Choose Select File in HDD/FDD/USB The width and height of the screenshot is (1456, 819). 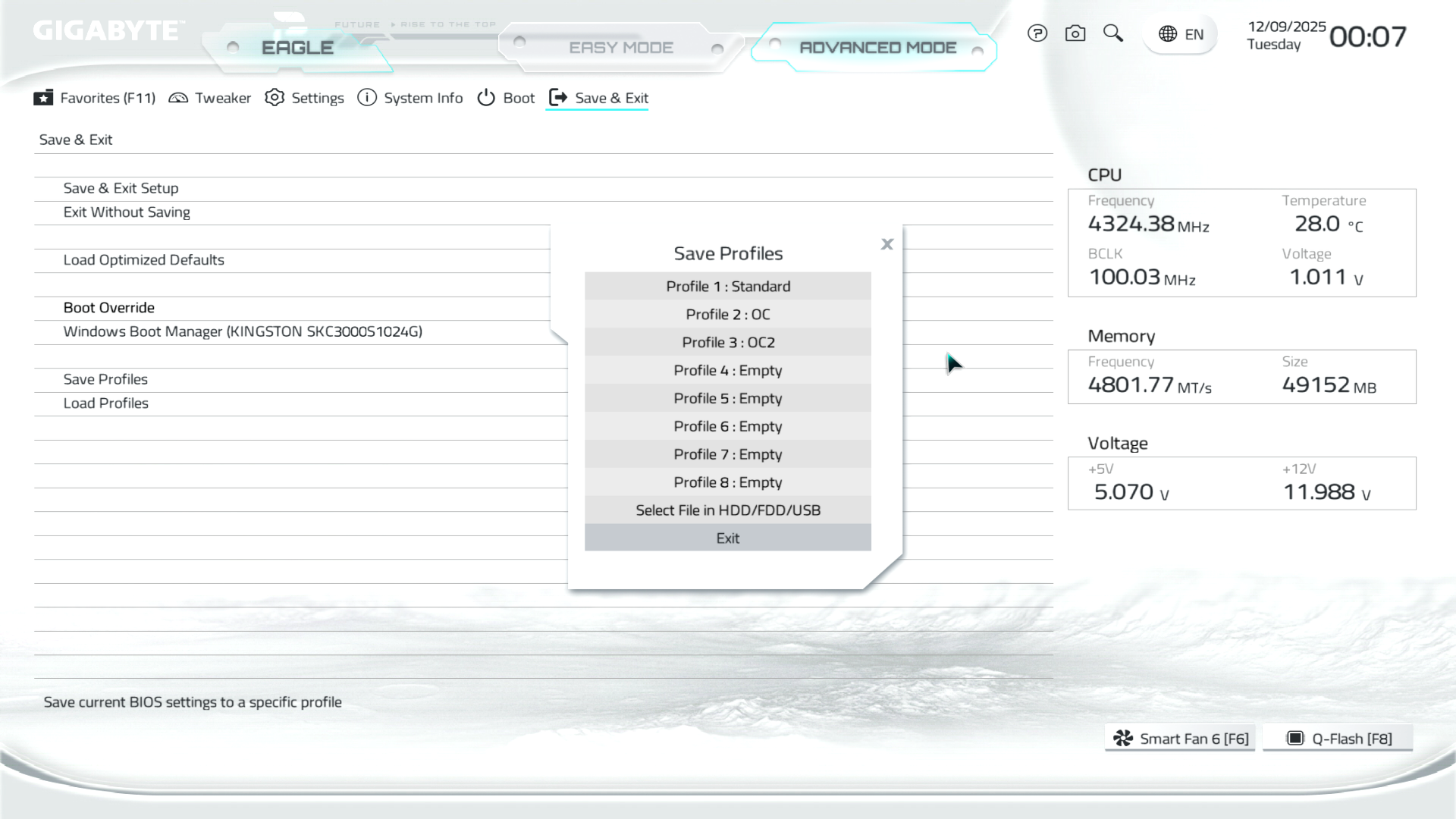[727, 510]
